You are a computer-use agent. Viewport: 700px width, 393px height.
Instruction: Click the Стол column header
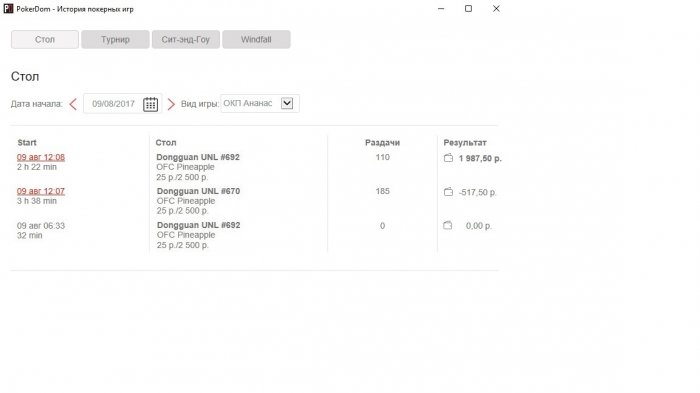166,142
